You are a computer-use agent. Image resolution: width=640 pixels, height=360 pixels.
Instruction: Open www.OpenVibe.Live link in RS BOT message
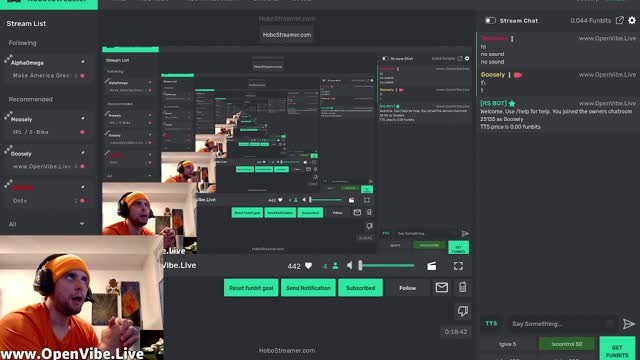click(x=607, y=104)
